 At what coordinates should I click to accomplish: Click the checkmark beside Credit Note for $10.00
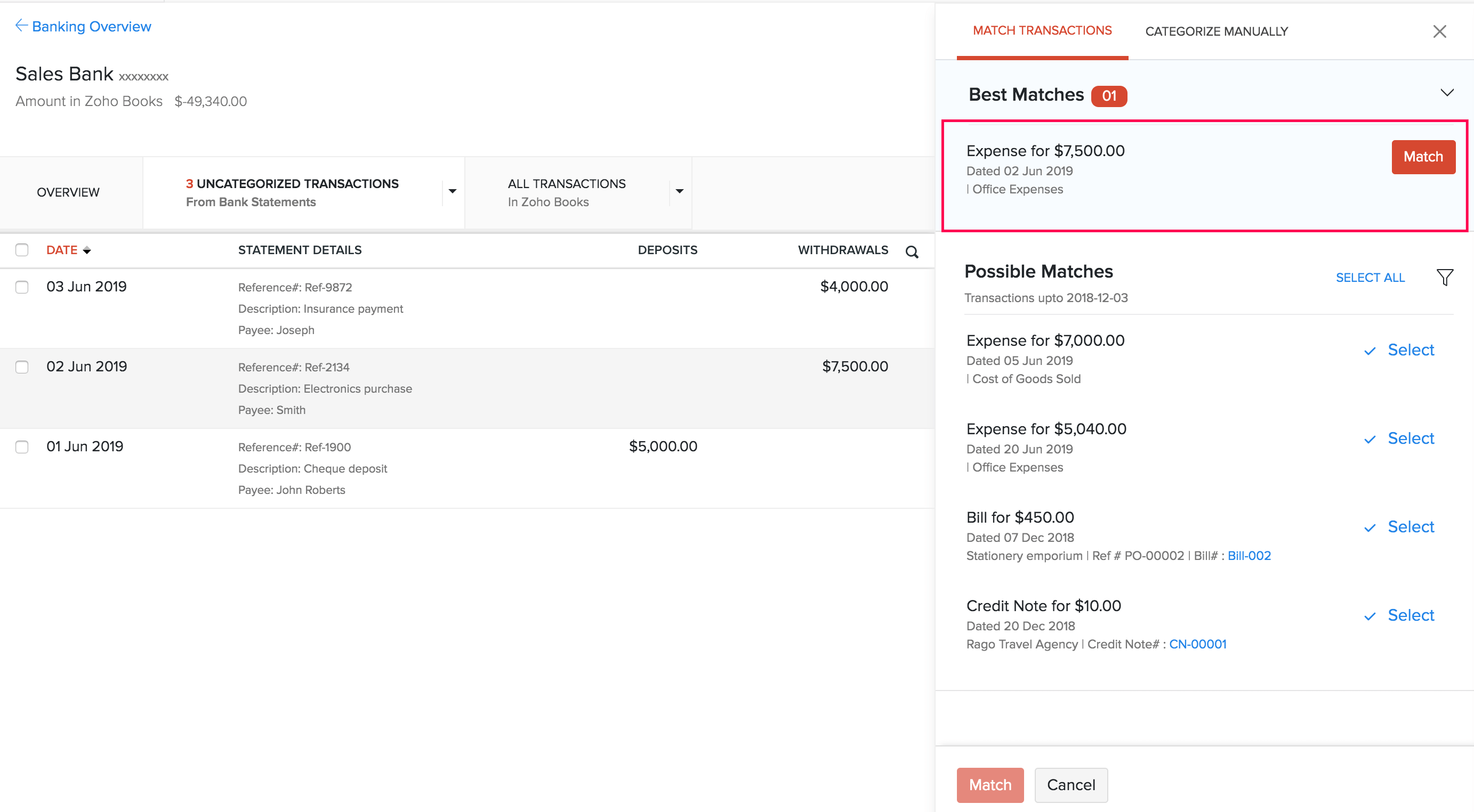[x=1371, y=616]
